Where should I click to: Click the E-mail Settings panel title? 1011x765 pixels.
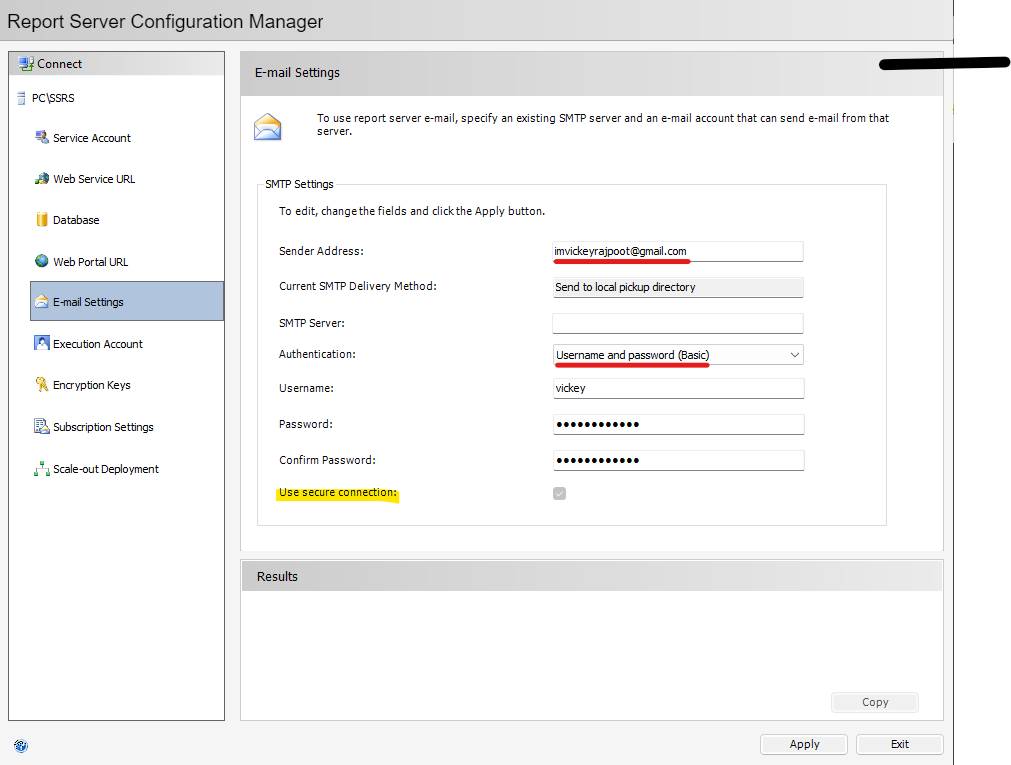pyautogui.click(x=297, y=72)
